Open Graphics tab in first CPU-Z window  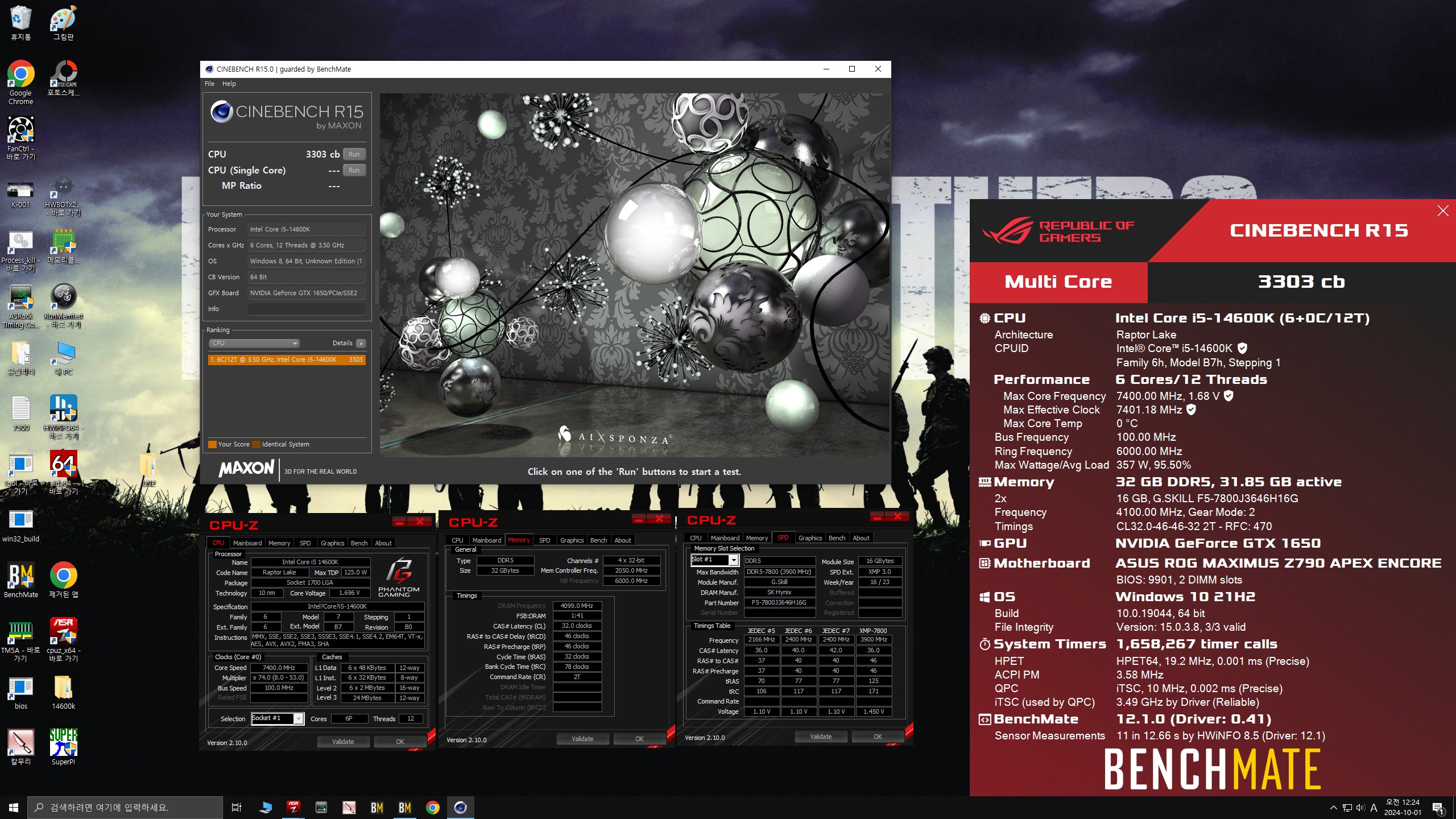tap(332, 543)
